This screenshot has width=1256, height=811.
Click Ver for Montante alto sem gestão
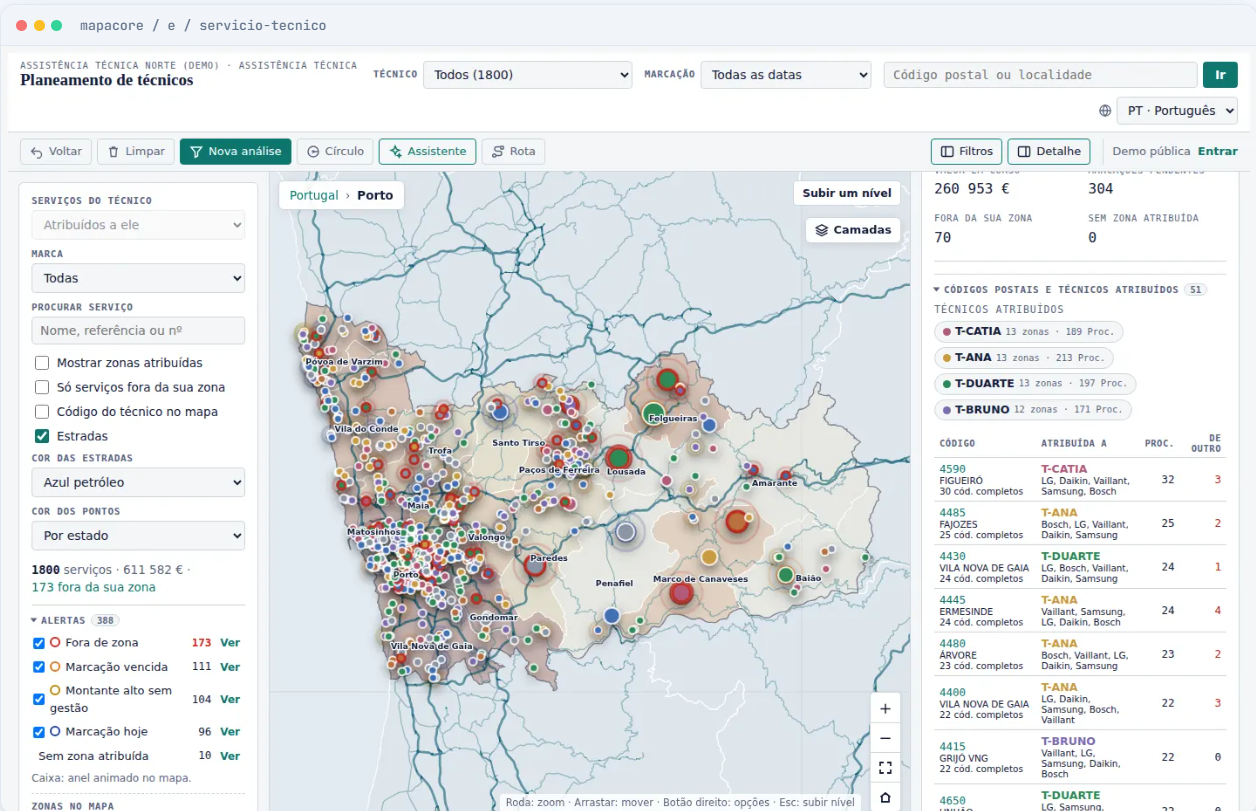[x=230, y=700]
